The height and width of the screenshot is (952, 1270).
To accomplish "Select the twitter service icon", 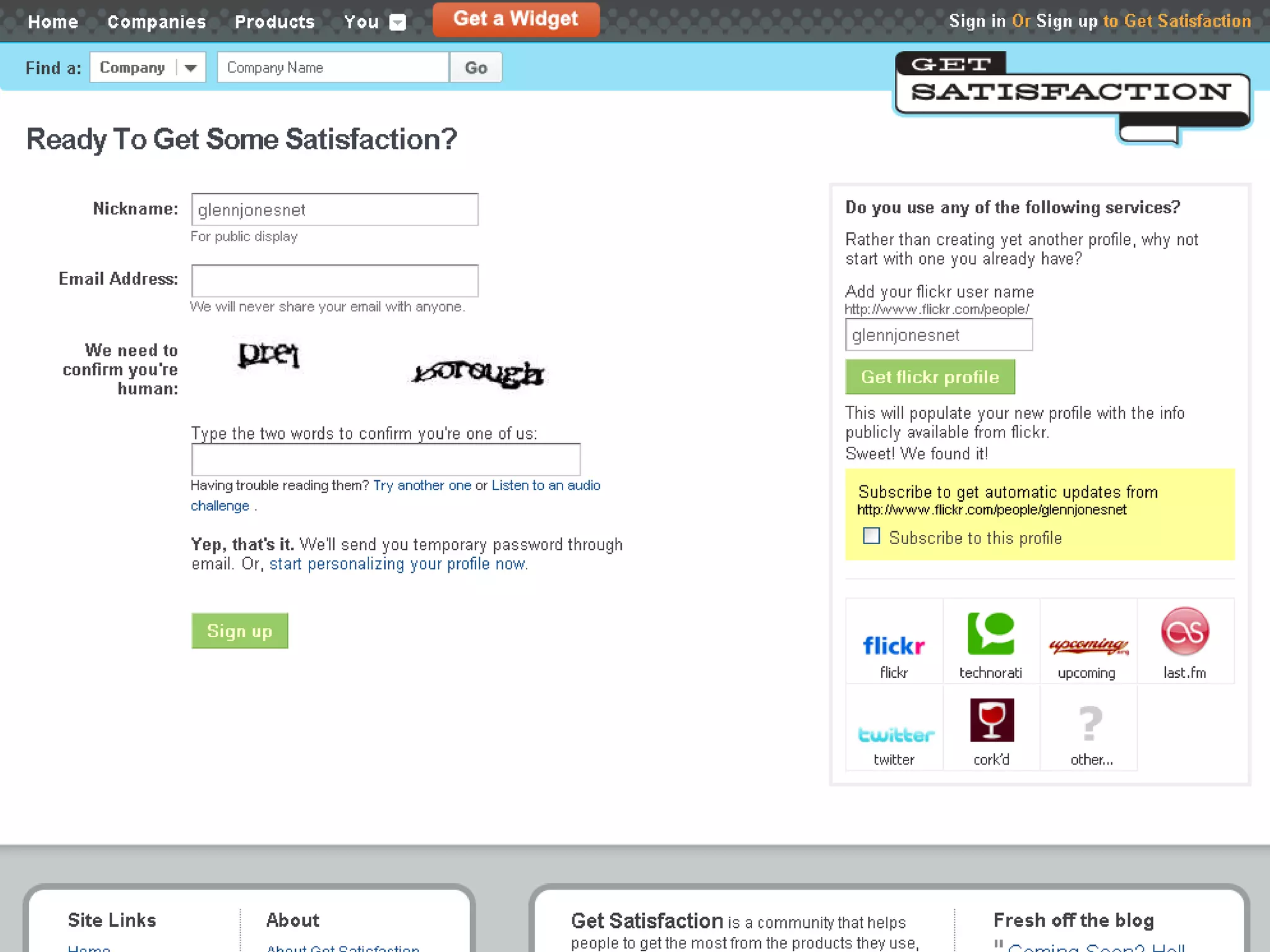I will [895, 734].
